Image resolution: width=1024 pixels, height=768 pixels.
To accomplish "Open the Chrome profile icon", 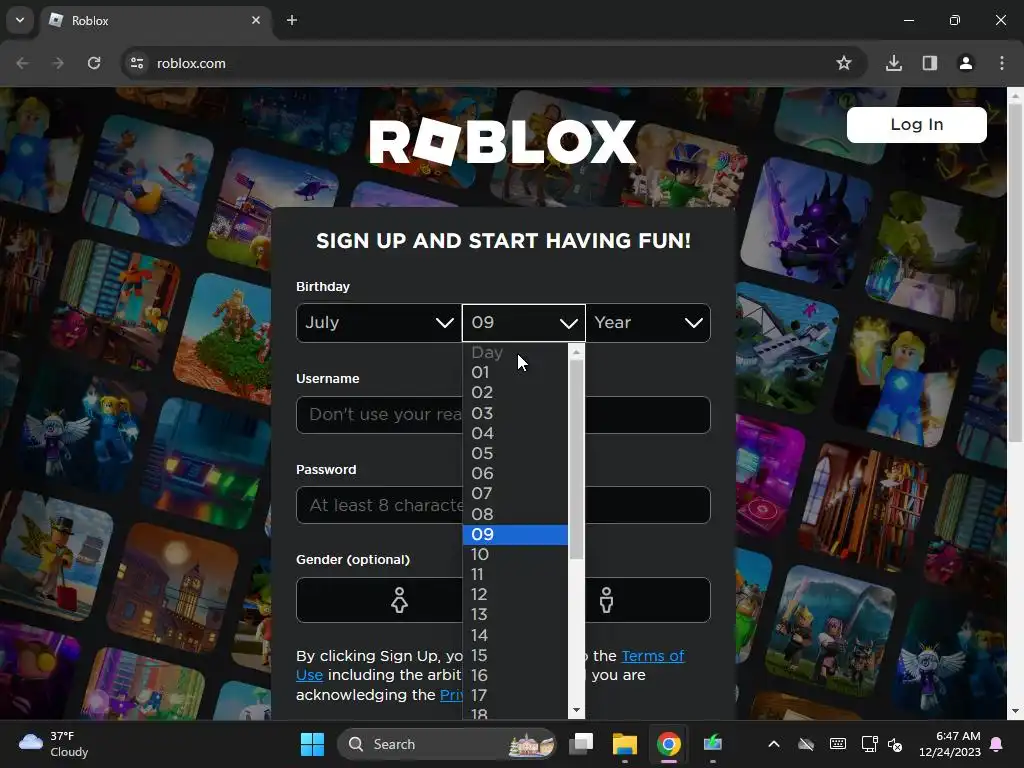I will [966, 63].
